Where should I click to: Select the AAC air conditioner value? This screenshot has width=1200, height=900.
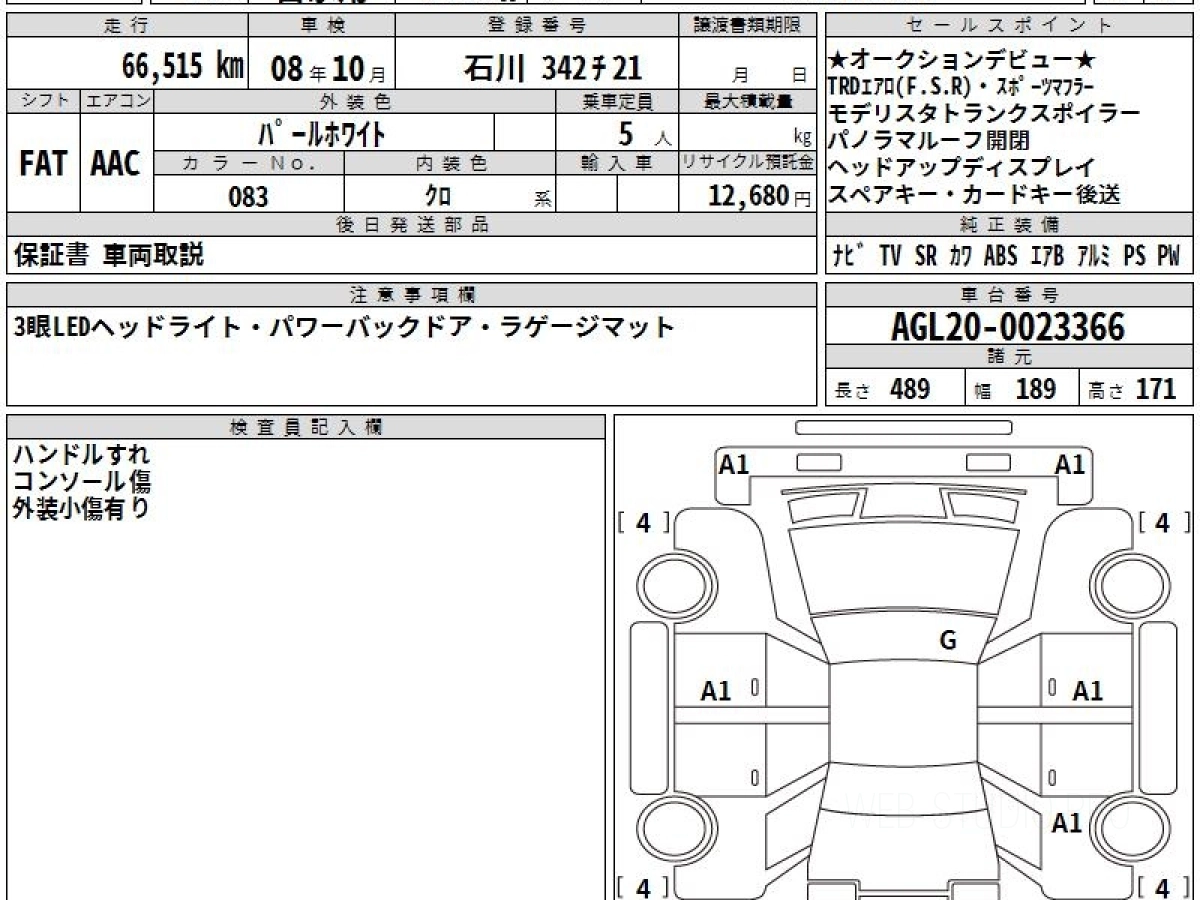pos(116,163)
